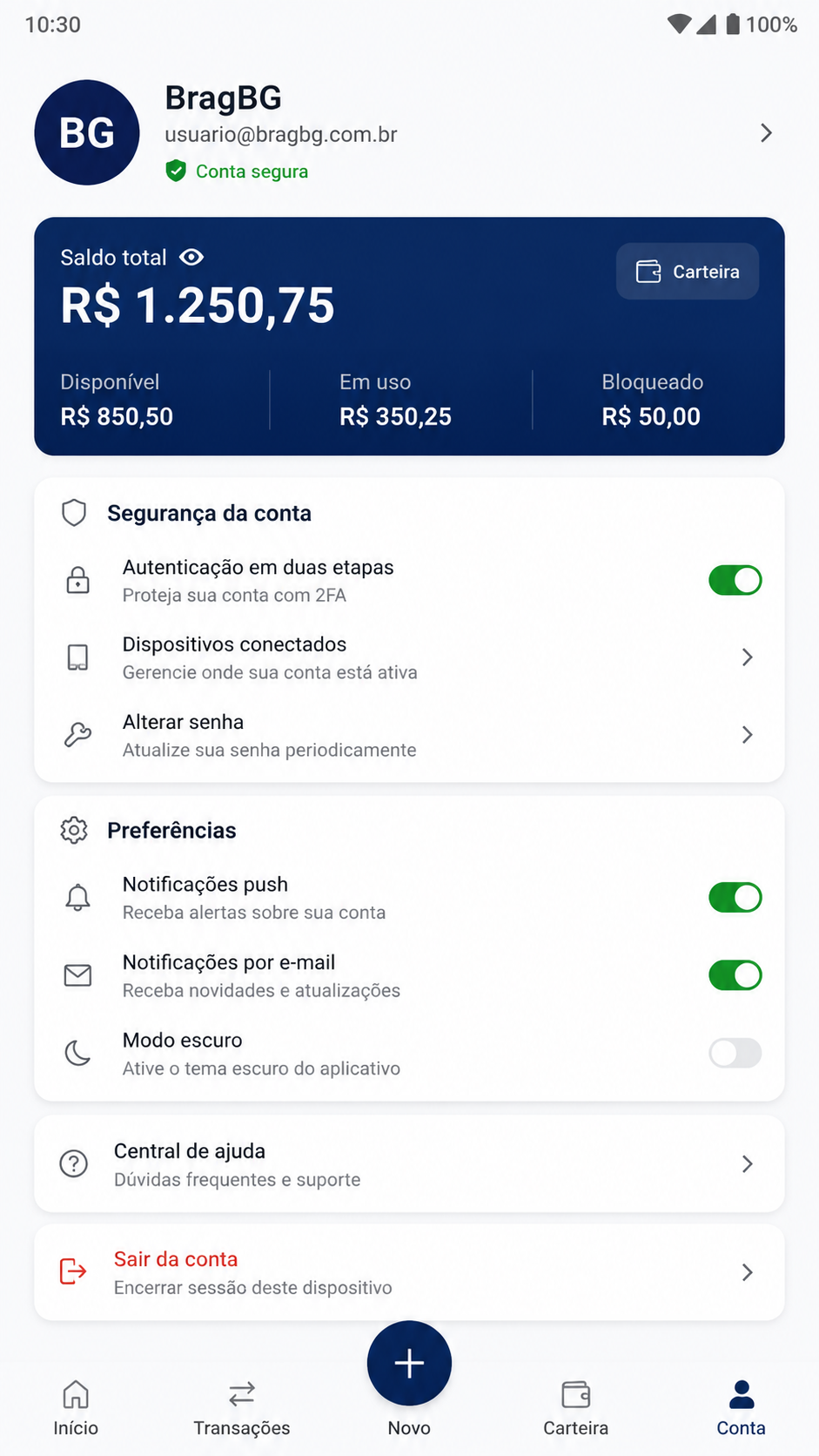Go to the Início tab
The image size is (819, 1456).
pyautogui.click(x=76, y=1407)
